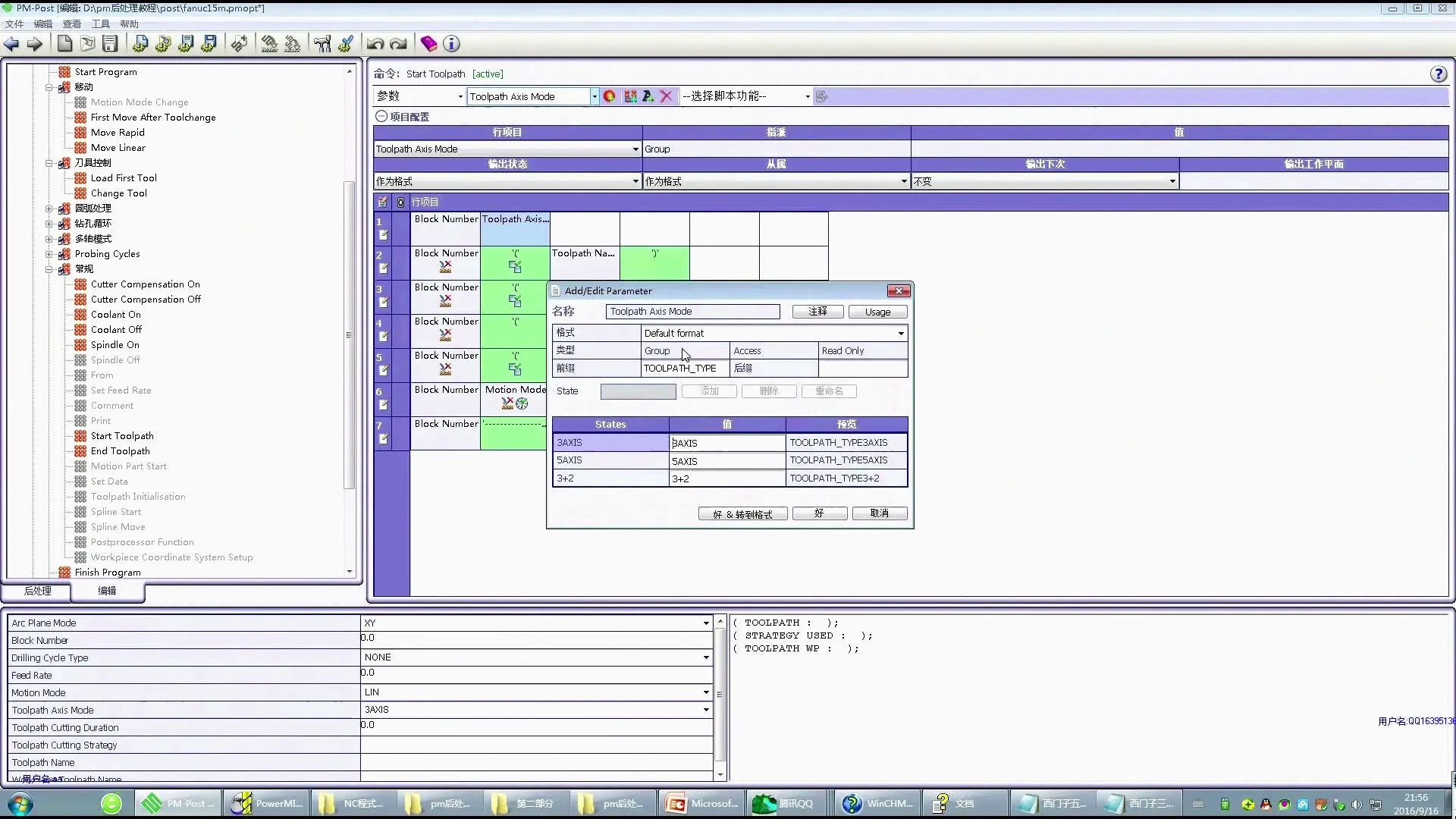Click the red X delete parameter icon
This screenshot has height=819, width=1456.
click(666, 96)
